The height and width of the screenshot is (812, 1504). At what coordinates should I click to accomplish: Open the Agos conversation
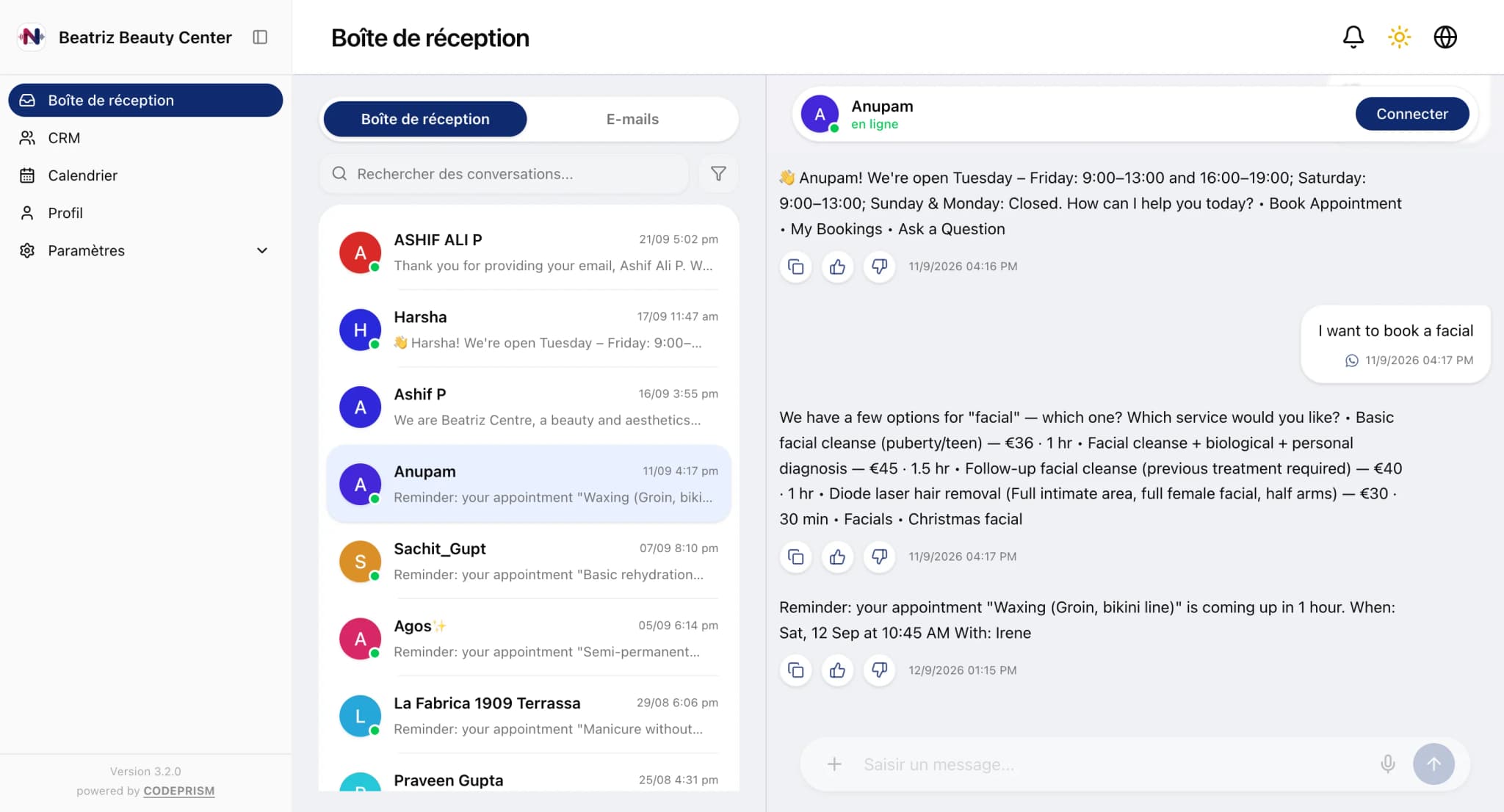[x=529, y=639]
